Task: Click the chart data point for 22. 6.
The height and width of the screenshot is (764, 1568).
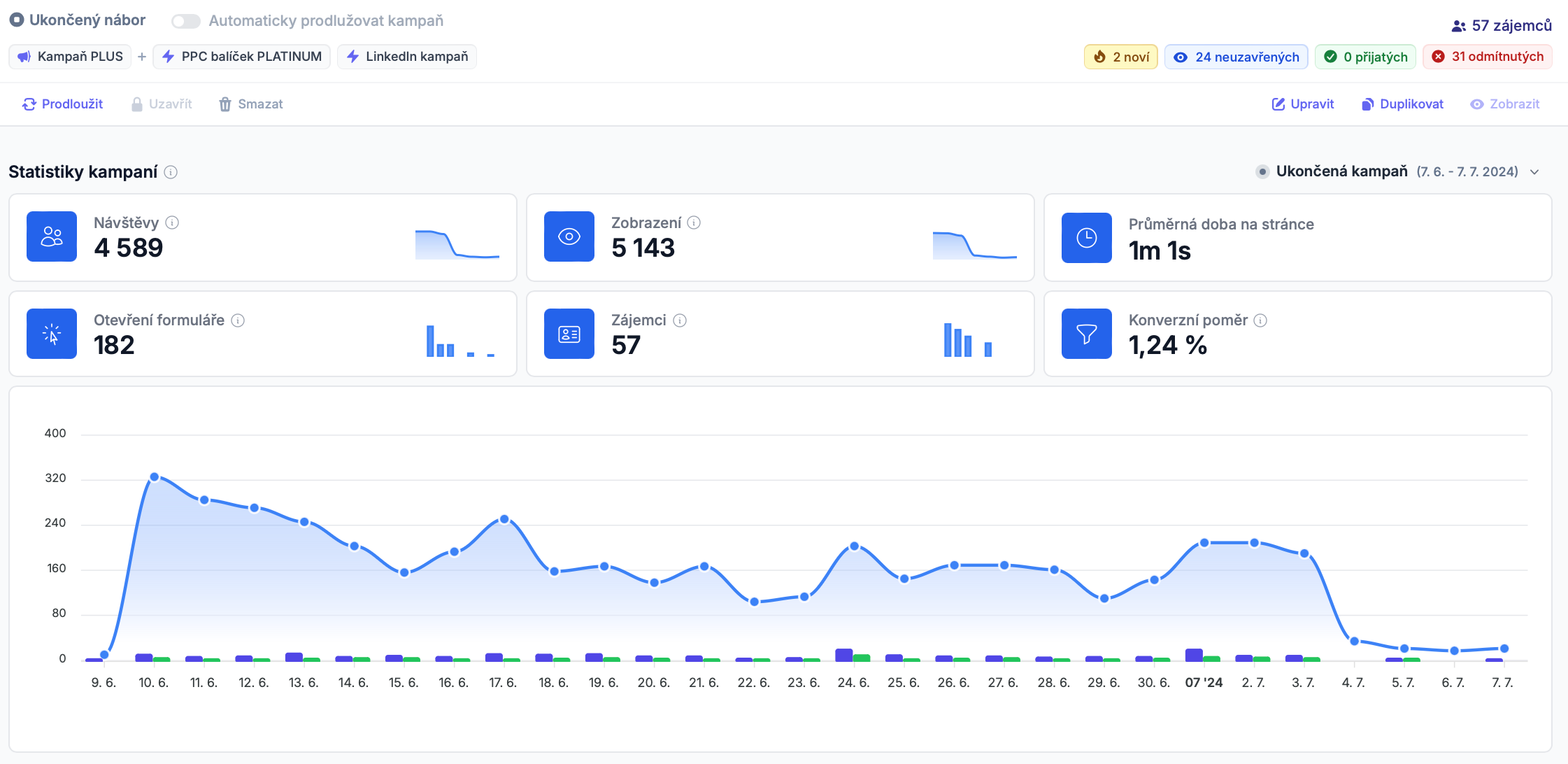Action: (754, 602)
